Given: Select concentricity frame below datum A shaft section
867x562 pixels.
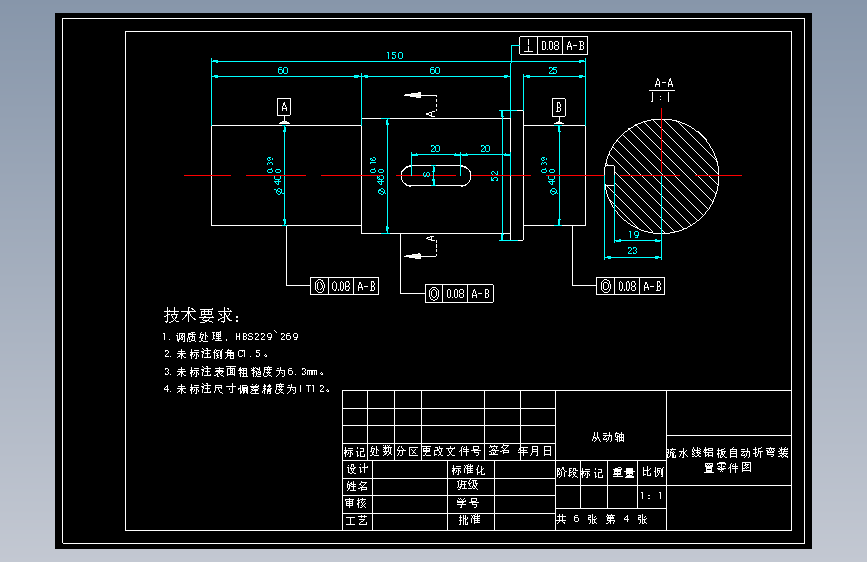Looking at the screenshot, I should [344, 286].
